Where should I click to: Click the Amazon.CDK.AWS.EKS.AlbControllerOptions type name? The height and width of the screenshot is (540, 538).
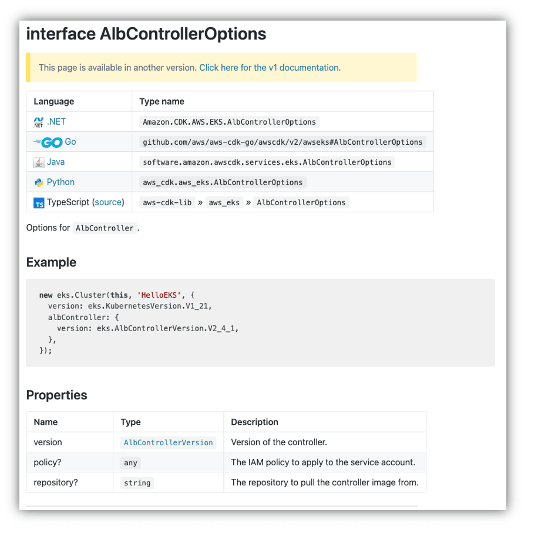pos(229,122)
